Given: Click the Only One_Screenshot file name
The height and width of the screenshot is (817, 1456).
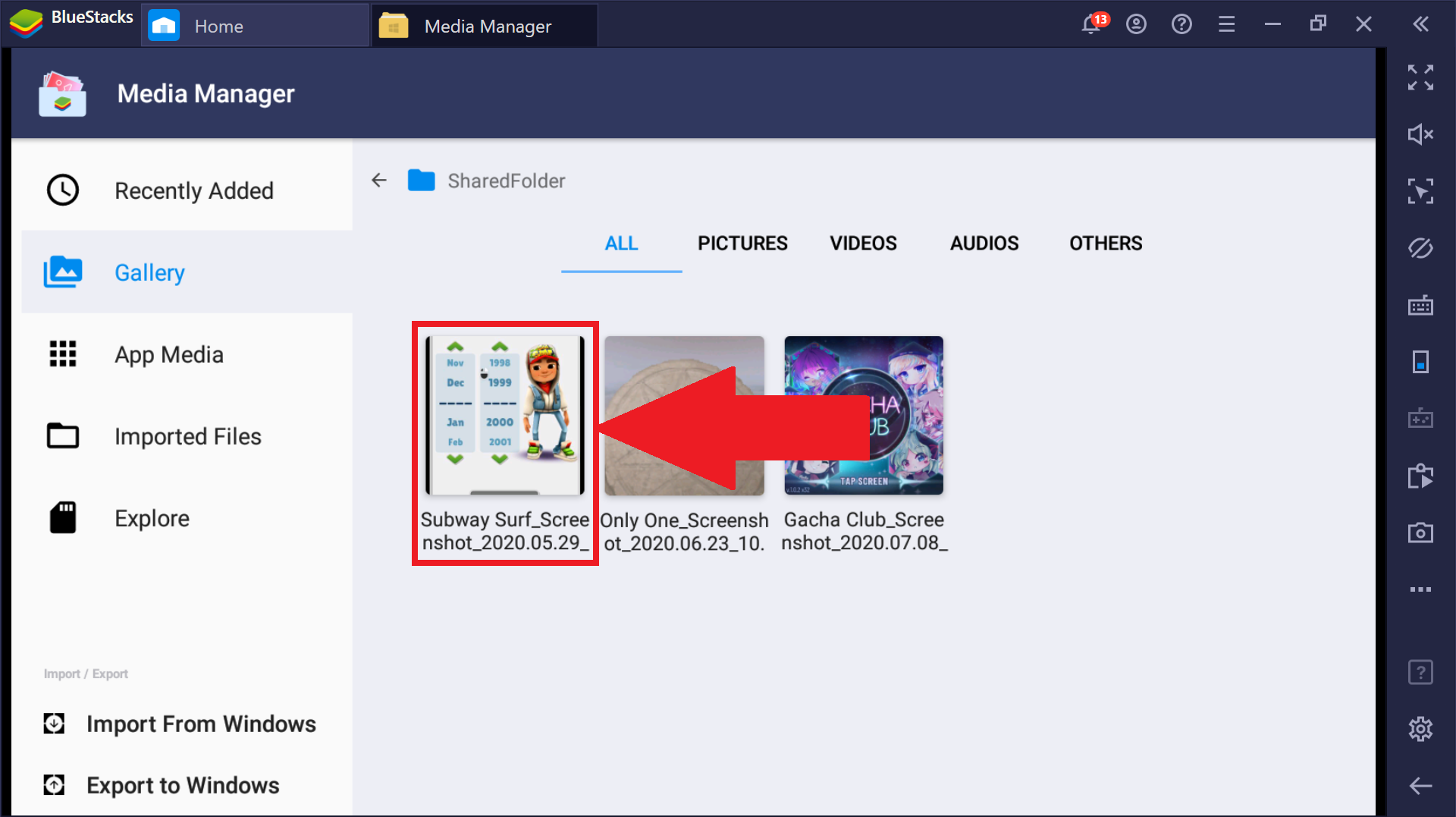Looking at the screenshot, I should (684, 532).
